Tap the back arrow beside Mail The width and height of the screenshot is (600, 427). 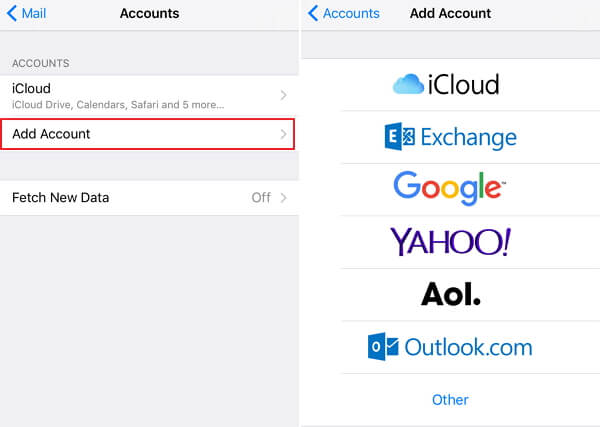(x=10, y=14)
